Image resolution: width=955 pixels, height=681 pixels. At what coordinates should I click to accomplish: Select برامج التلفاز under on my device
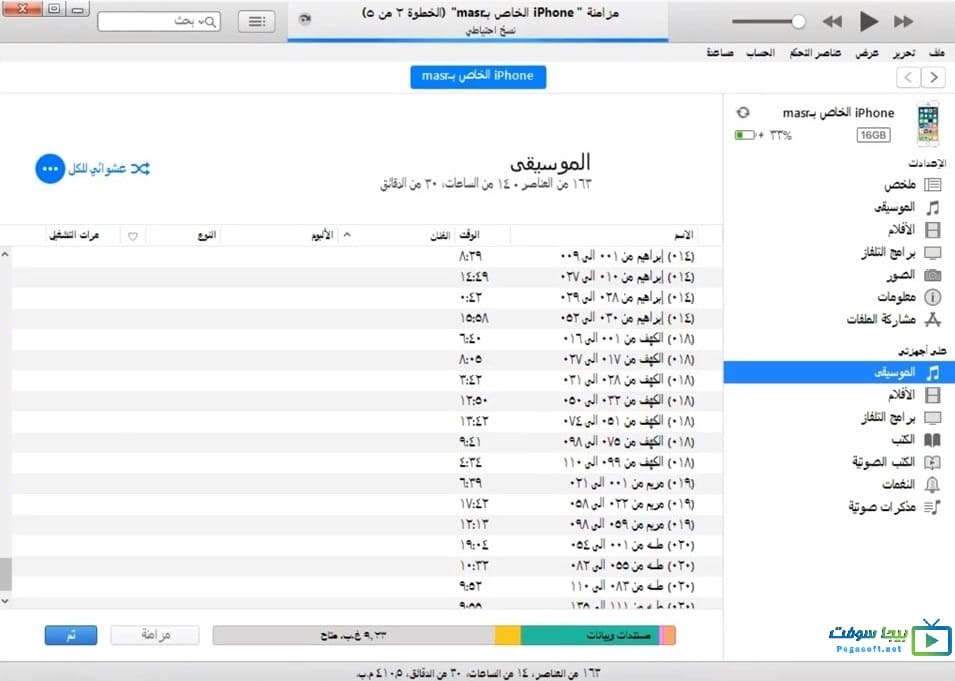coord(901,418)
